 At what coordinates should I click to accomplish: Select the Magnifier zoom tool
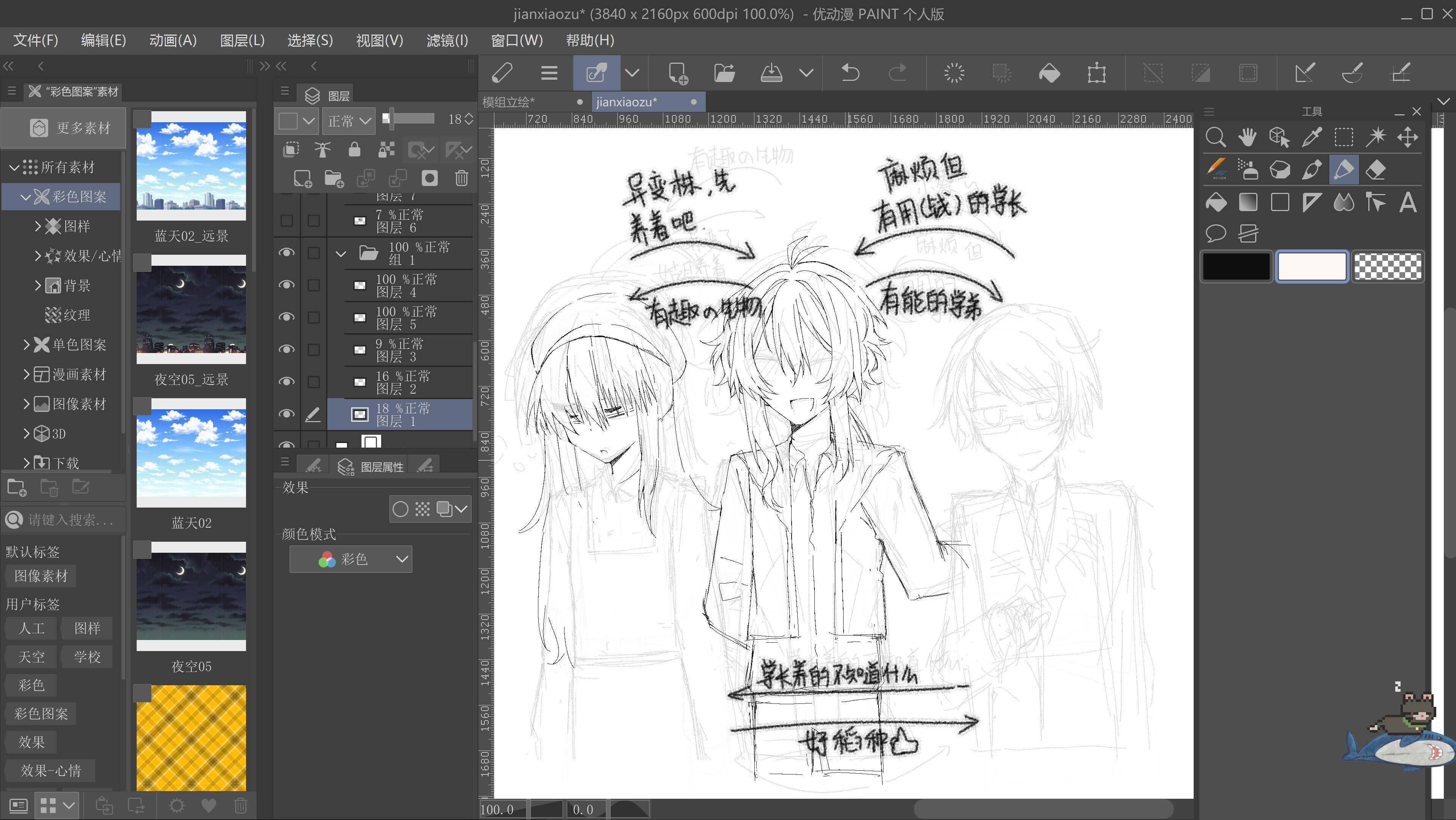click(x=1215, y=137)
